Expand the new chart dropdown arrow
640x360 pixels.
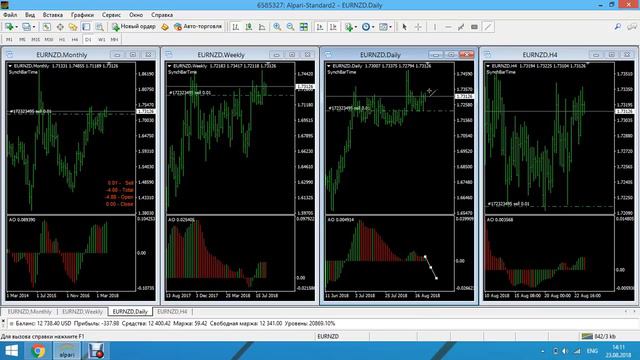[x=16, y=27]
